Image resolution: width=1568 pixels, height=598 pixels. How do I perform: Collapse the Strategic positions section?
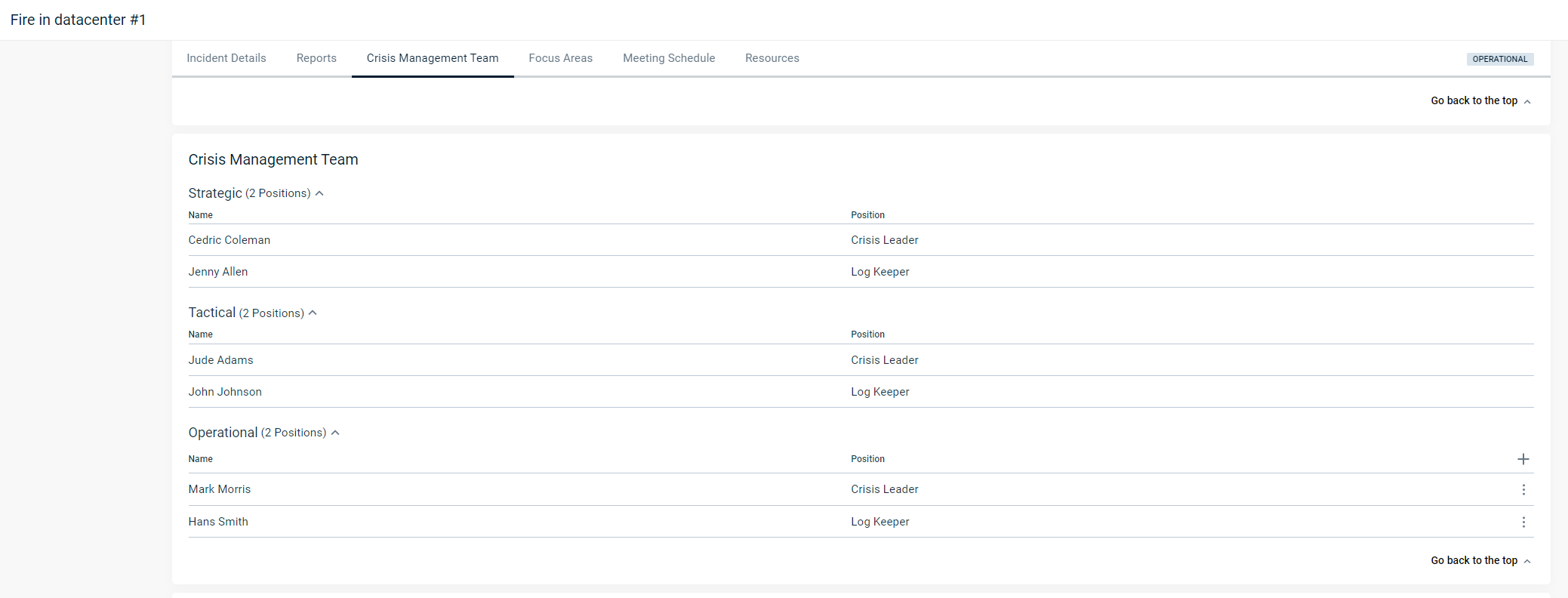319,193
